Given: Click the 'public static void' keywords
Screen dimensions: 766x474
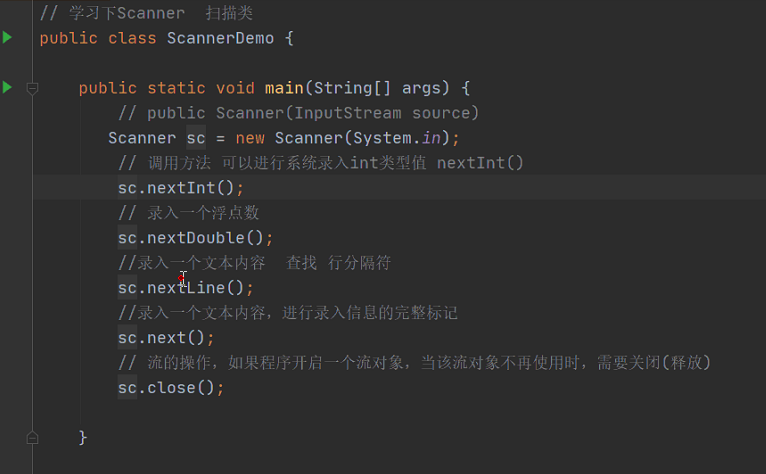Looking at the screenshot, I should click(x=167, y=88).
